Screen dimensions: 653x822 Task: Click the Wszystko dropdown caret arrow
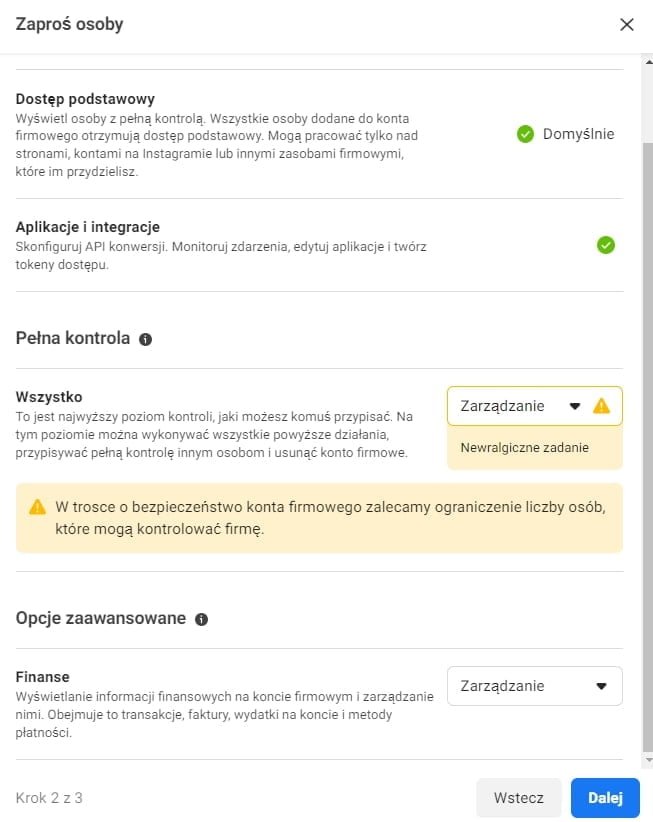[x=574, y=406]
